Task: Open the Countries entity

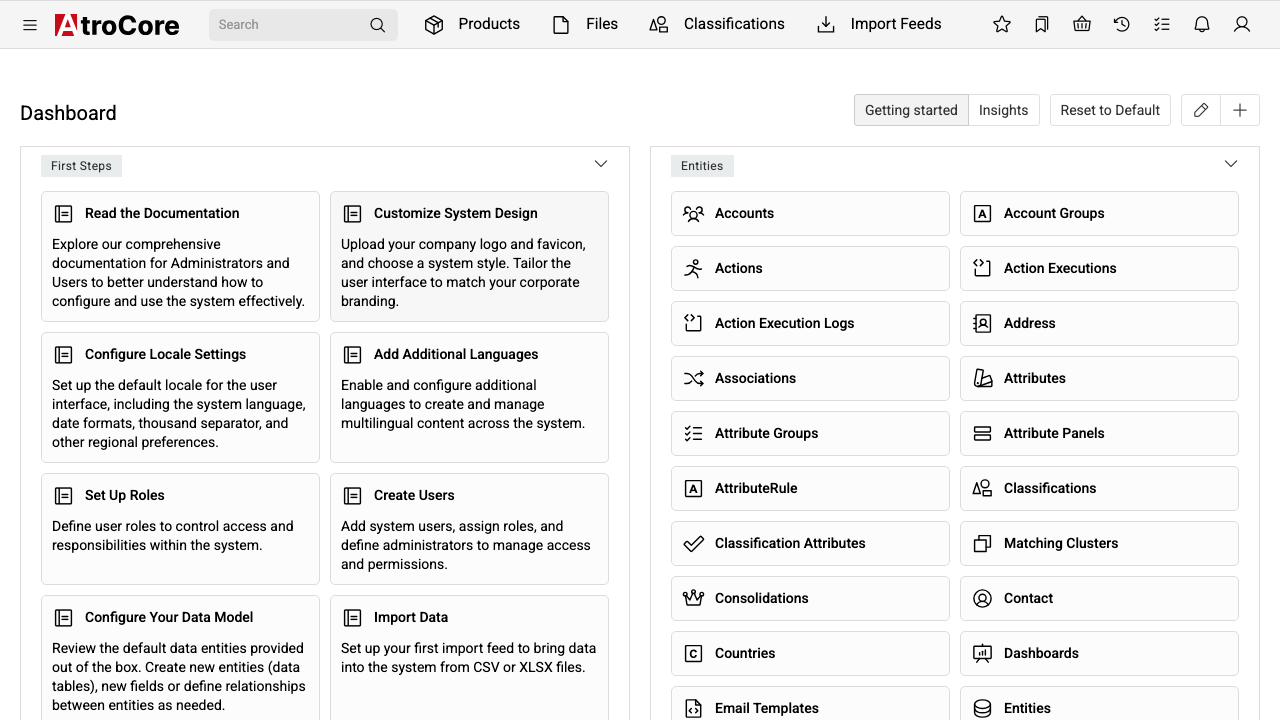Action: 810,654
